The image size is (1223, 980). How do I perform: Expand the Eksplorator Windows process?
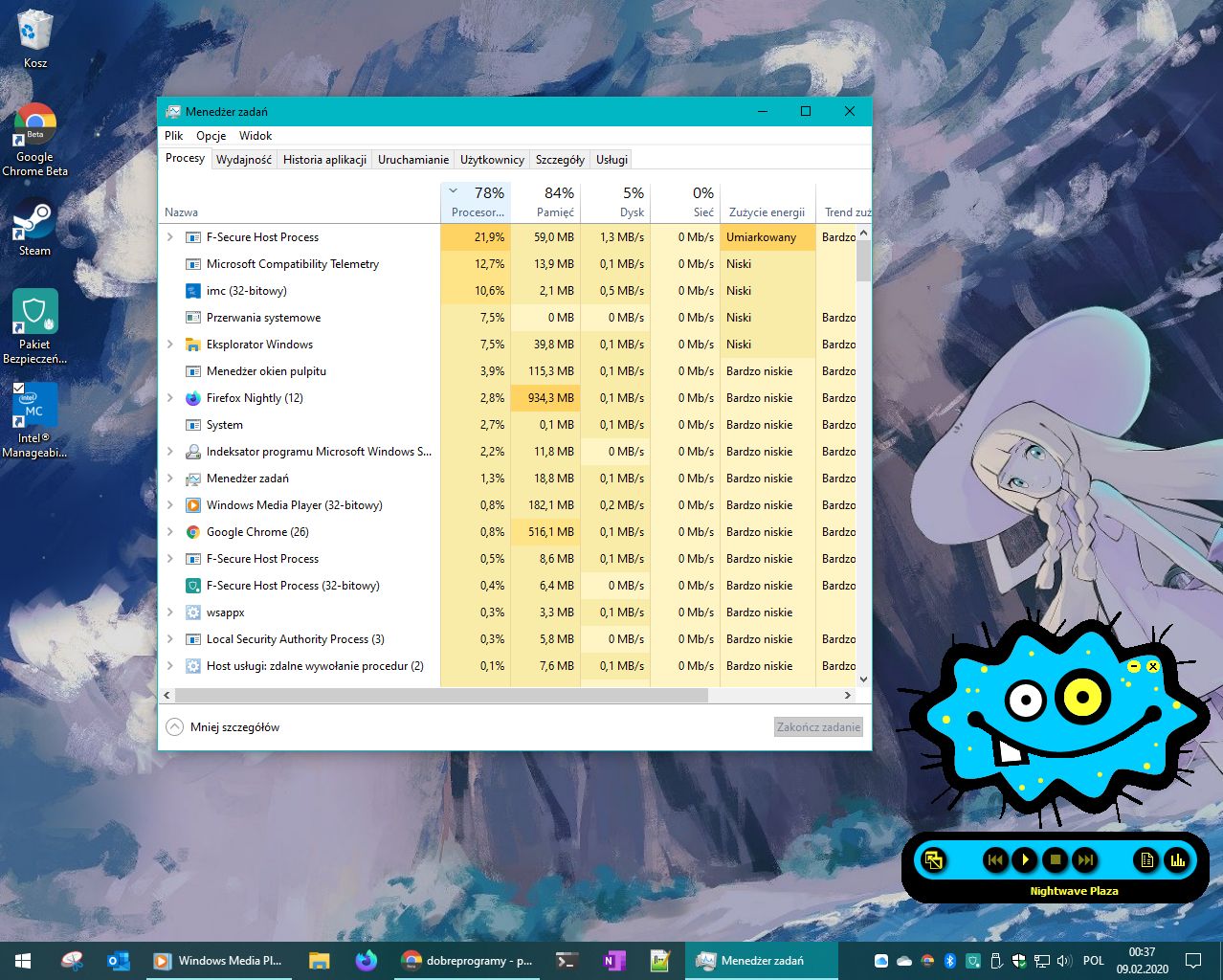[x=170, y=345]
